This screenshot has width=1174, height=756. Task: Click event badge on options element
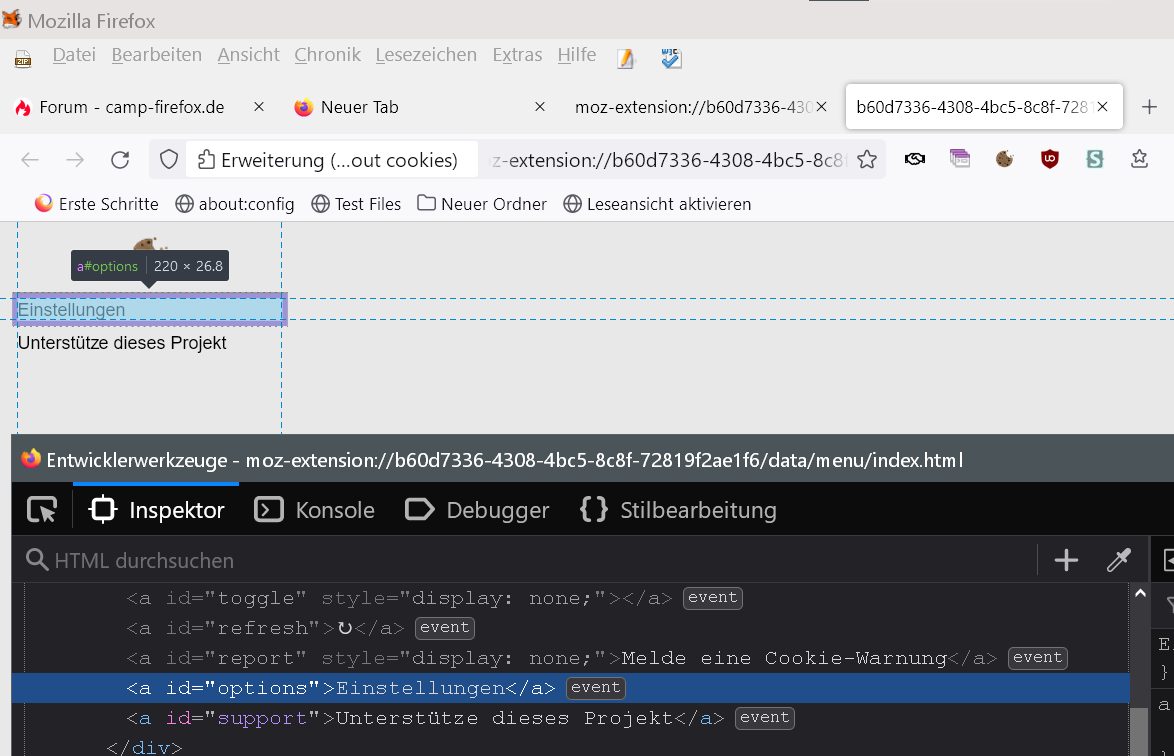tap(596, 688)
